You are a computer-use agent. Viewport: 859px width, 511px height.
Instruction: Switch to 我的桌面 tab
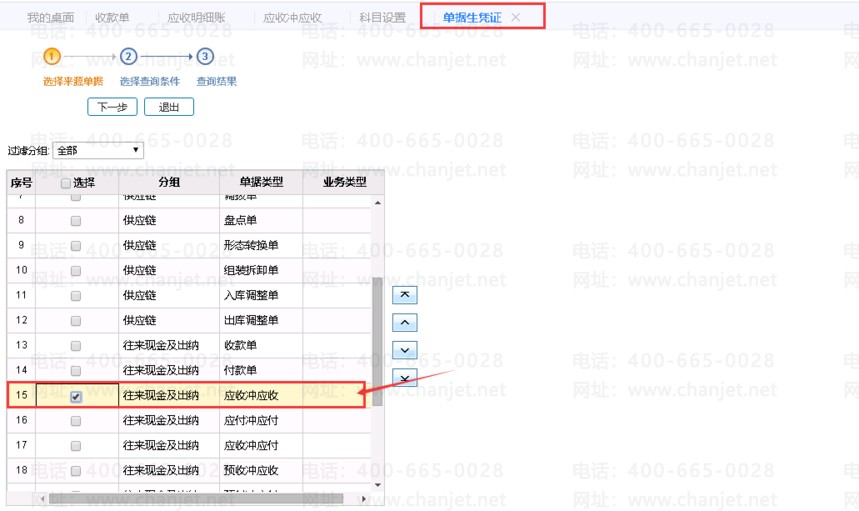coord(50,18)
